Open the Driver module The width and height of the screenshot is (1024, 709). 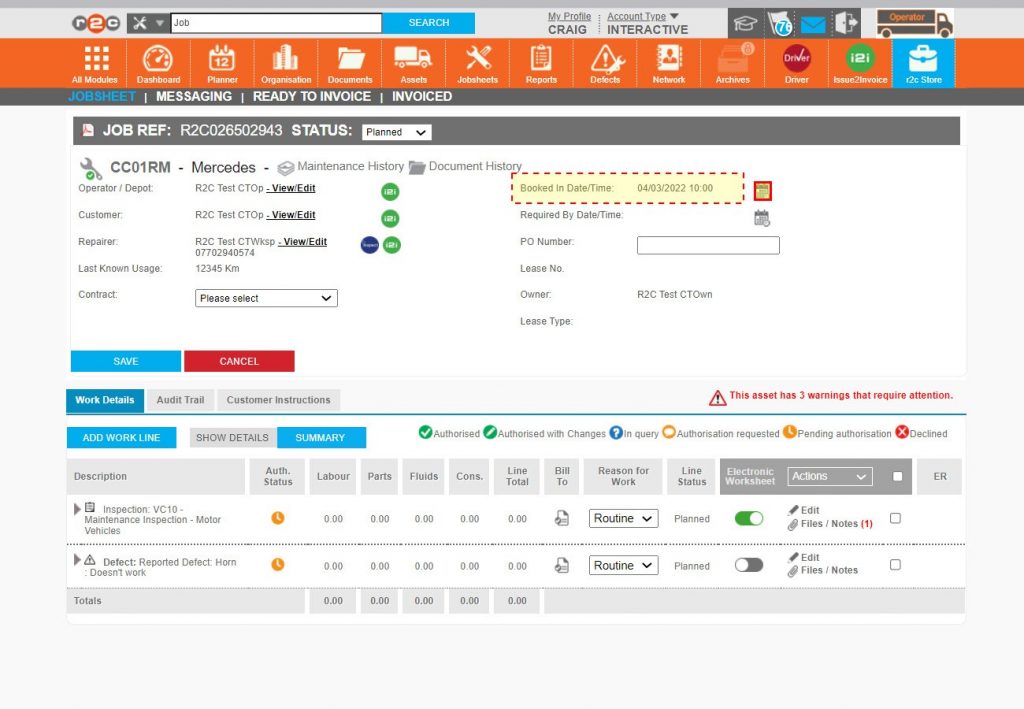point(797,64)
